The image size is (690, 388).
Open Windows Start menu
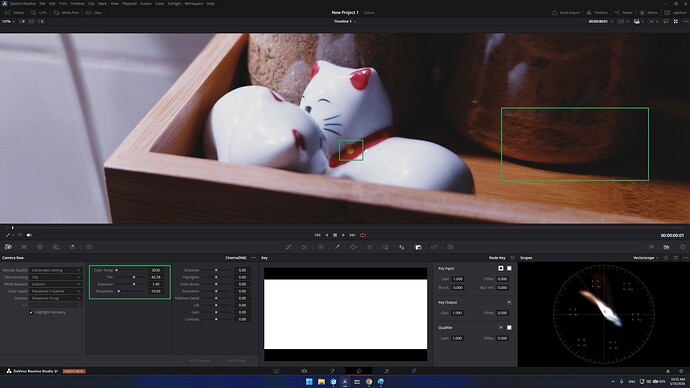tap(309, 381)
